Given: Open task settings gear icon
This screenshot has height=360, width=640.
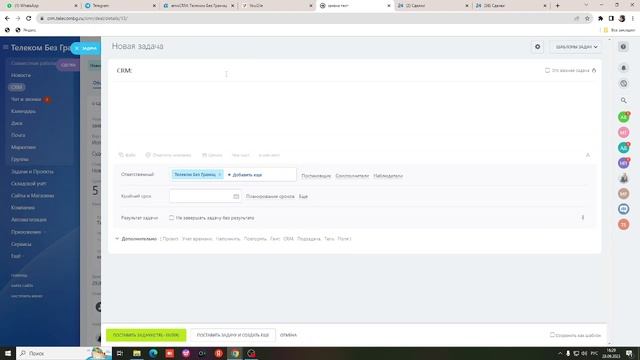Looking at the screenshot, I should point(538,47).
